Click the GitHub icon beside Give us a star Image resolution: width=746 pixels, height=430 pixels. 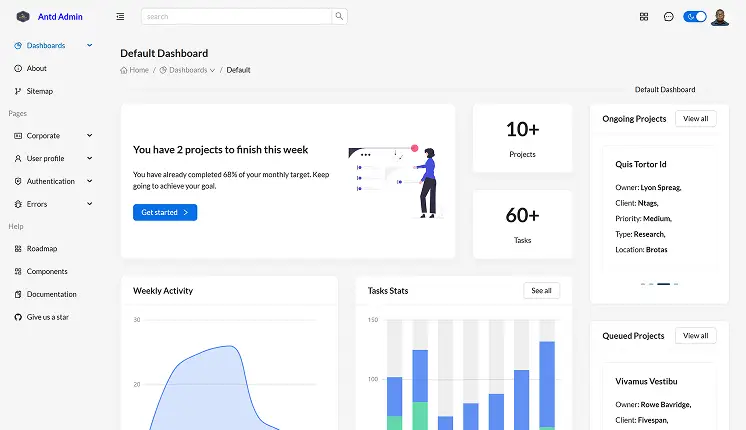coord(18,317)
